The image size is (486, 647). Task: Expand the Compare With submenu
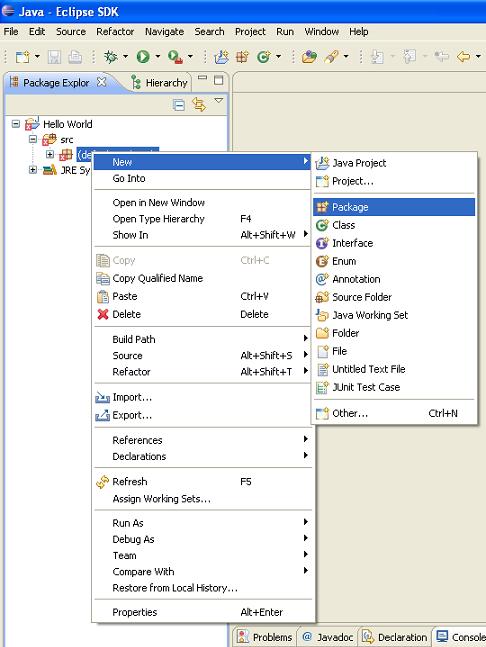(x=202, y=572)
